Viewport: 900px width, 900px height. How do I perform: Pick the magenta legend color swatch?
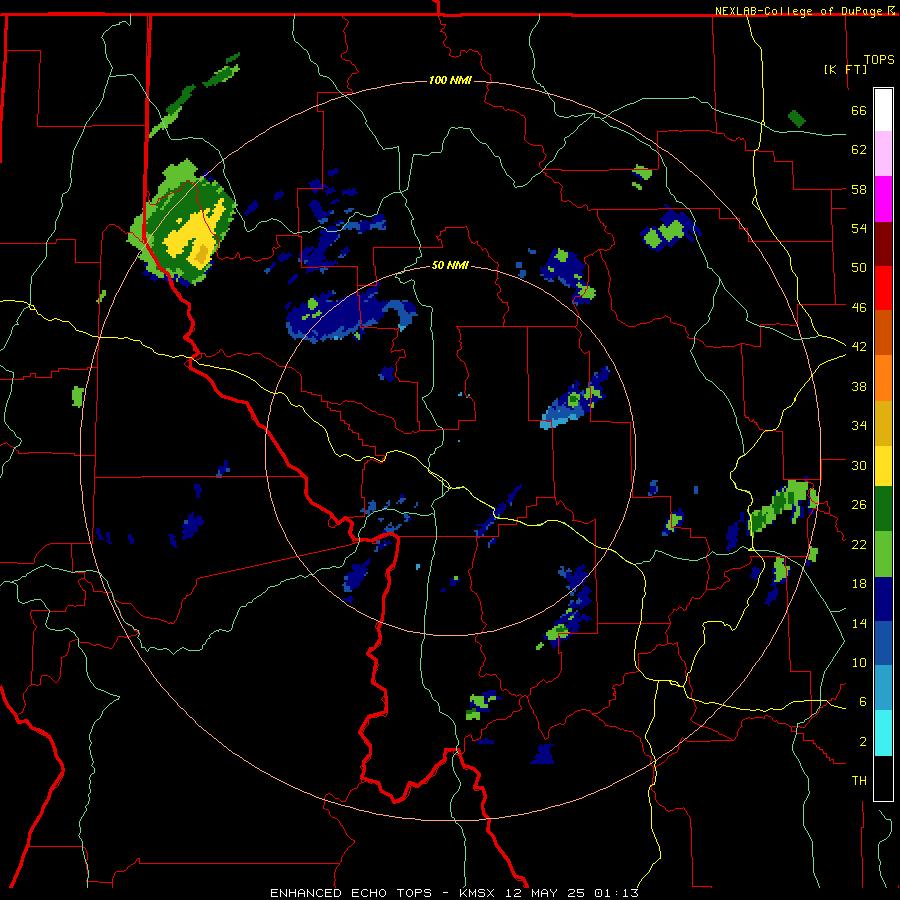(883, 199)
